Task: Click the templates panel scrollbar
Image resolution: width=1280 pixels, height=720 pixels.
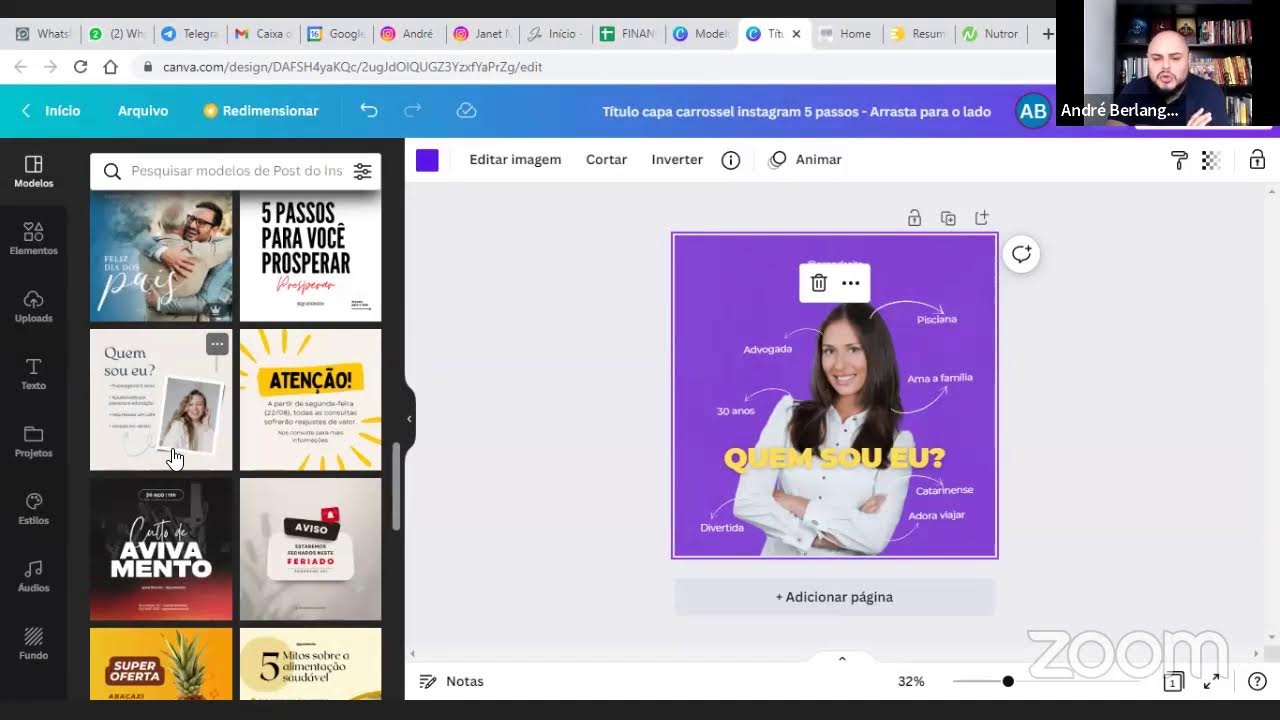Action: click(396, 487)
